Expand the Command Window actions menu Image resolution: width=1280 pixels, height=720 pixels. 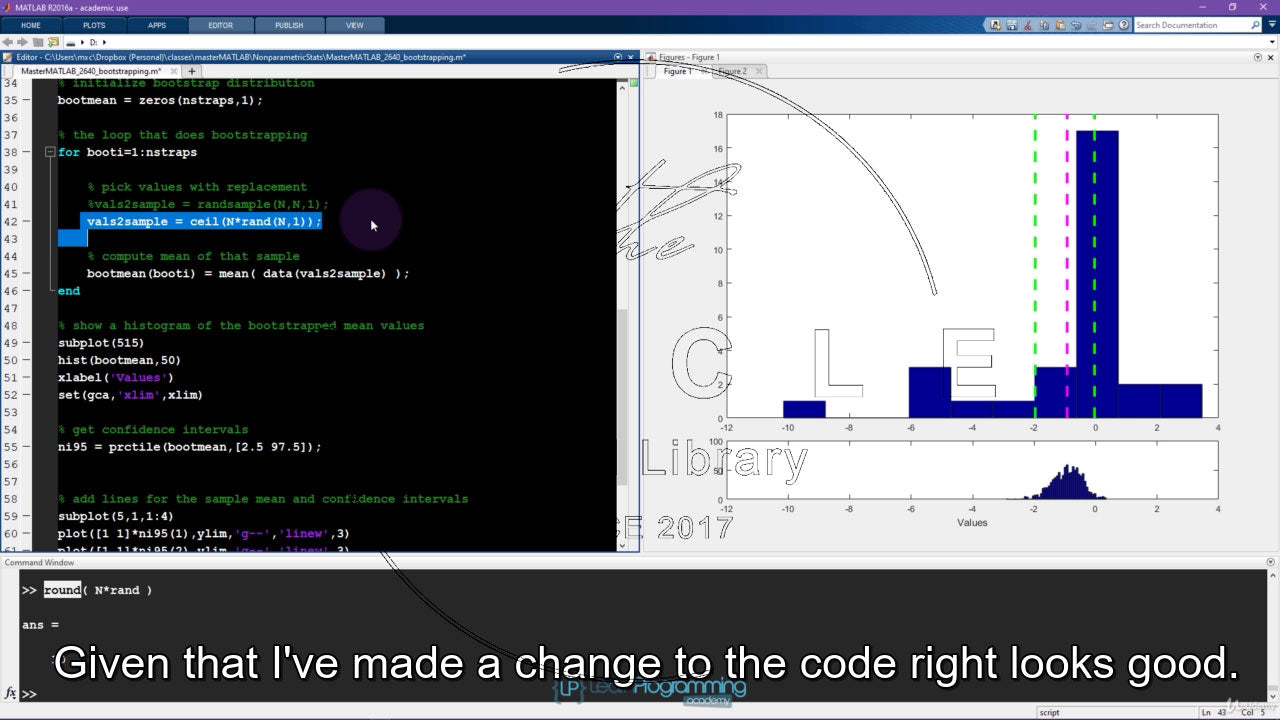click(x=1271, y=563)
